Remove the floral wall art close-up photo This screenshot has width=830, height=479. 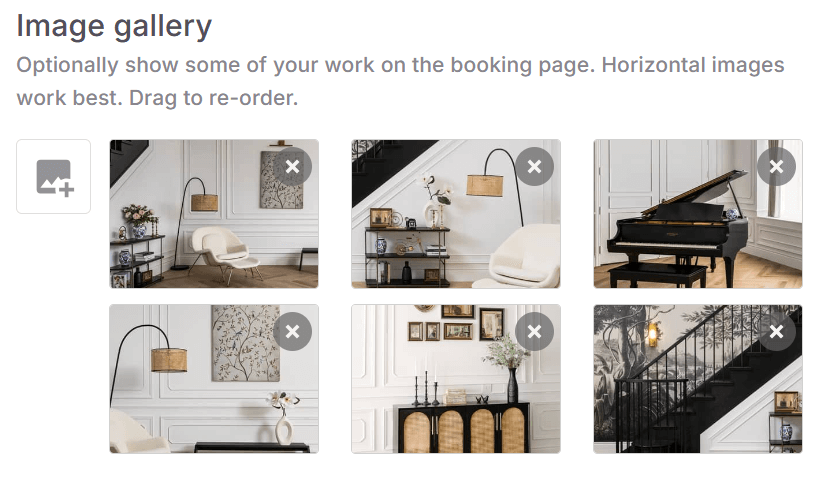(x=292, y=332)
